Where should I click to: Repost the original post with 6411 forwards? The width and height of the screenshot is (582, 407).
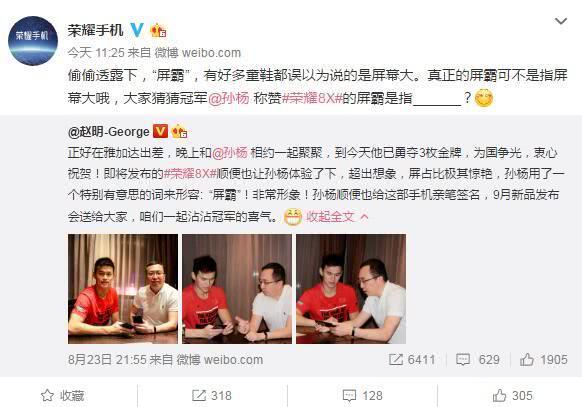tap(412, 359)
